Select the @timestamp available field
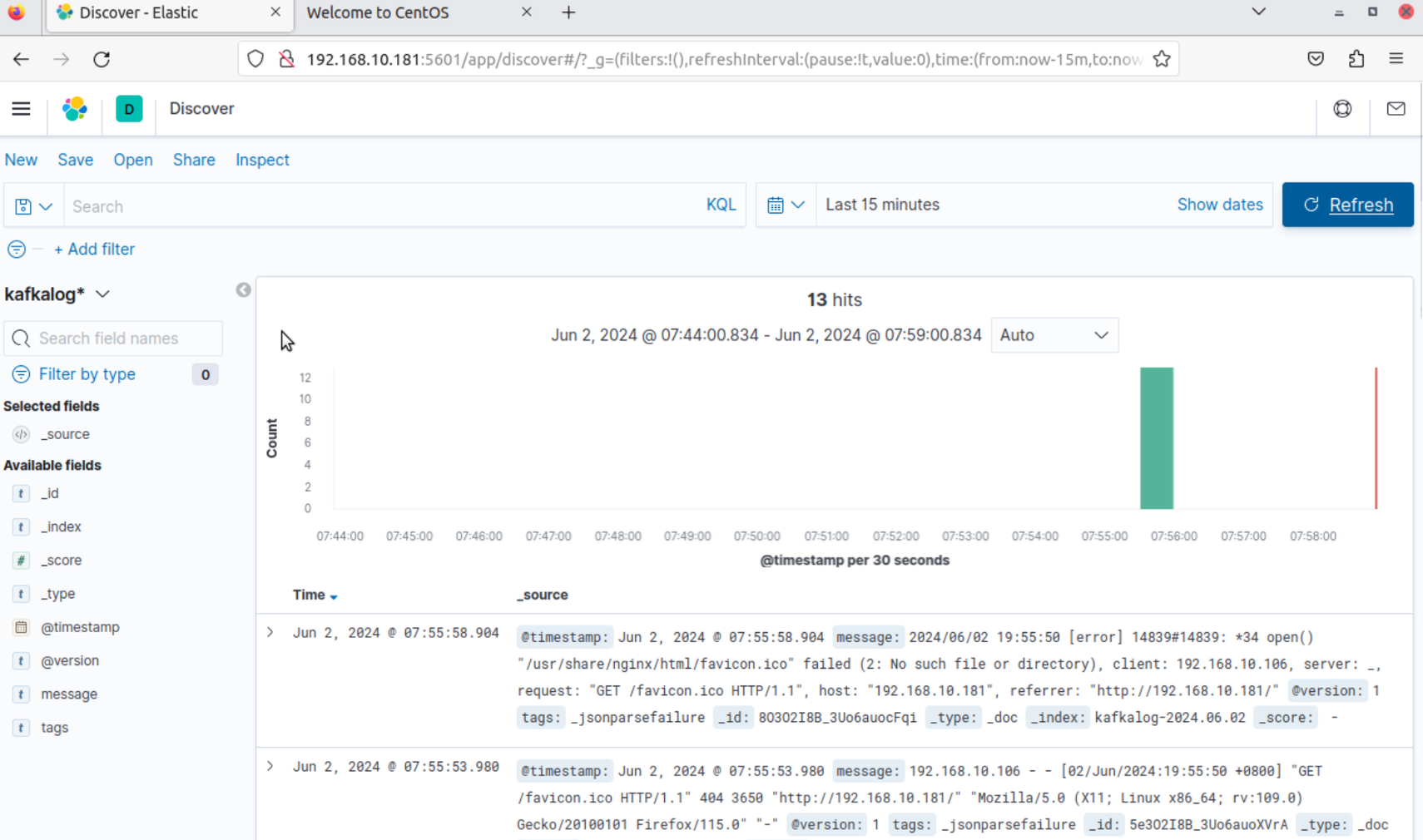This screenshot has height=840, width=1423. pyautogui.click(x=80, y=627)
